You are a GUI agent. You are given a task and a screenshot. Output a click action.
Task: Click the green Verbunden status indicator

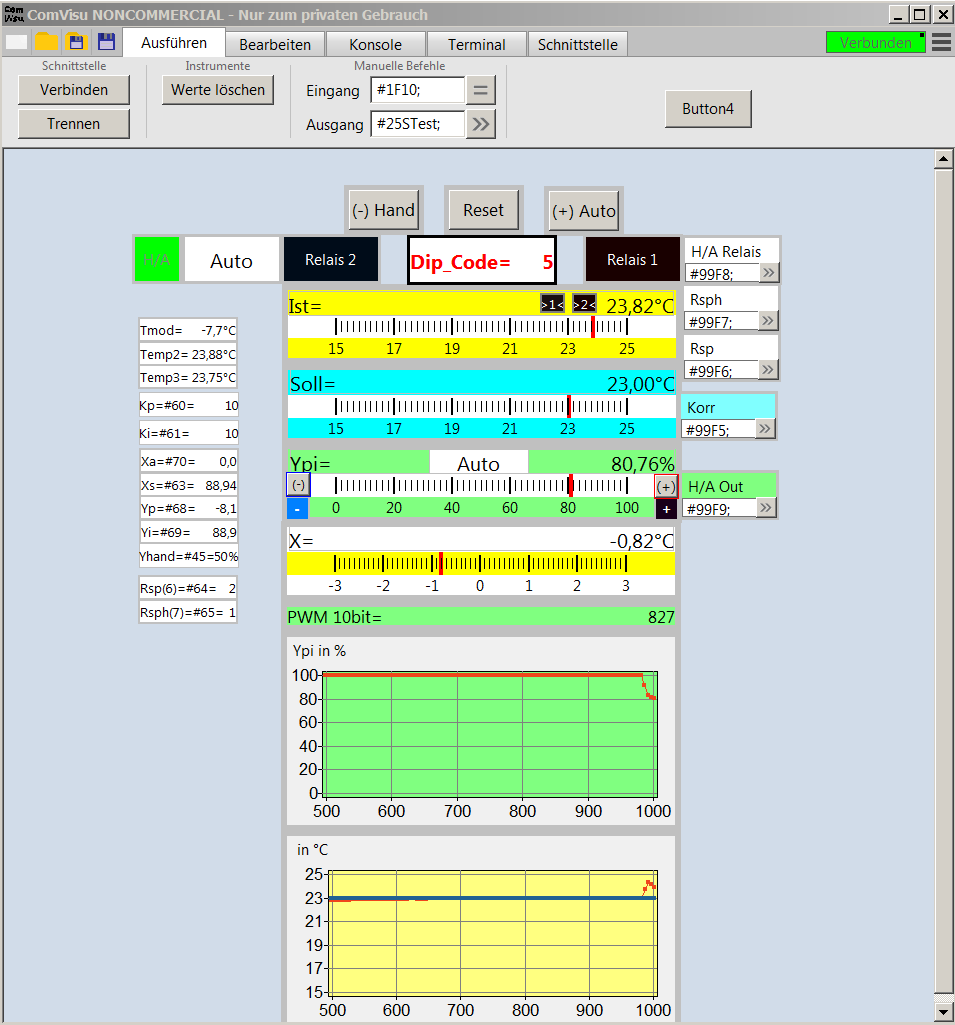point(875,42)
